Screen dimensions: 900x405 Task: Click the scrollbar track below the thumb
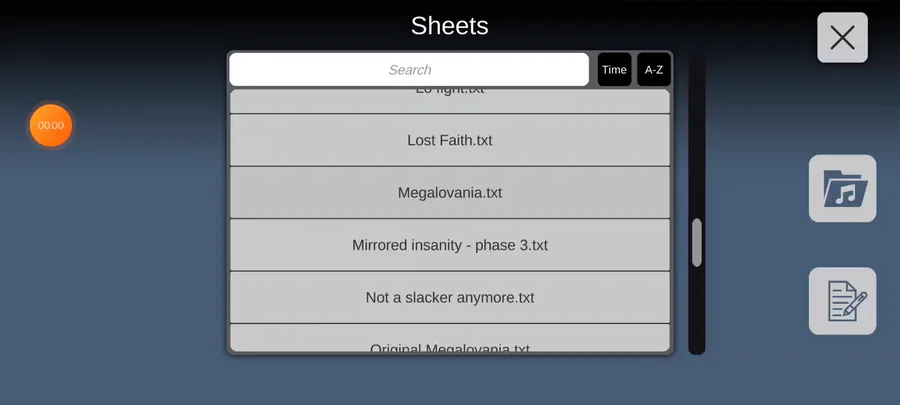point(697,310)
